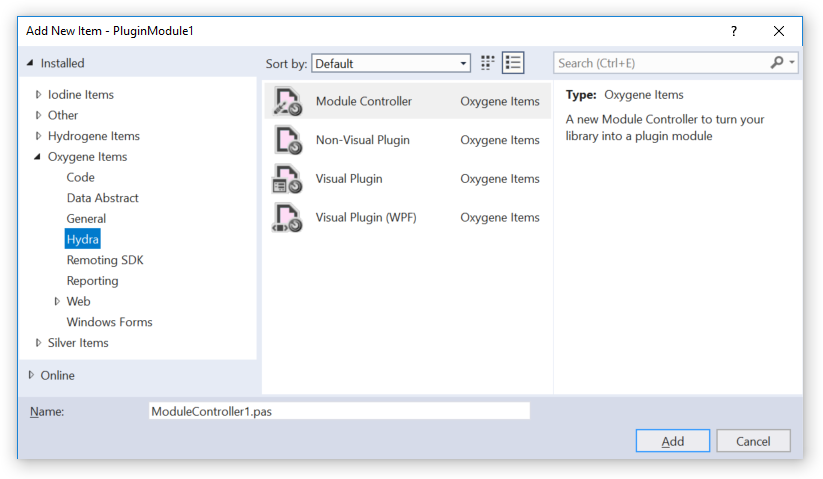Click the Online label
The image size is (823, 479).
click(x=58, y=375)
